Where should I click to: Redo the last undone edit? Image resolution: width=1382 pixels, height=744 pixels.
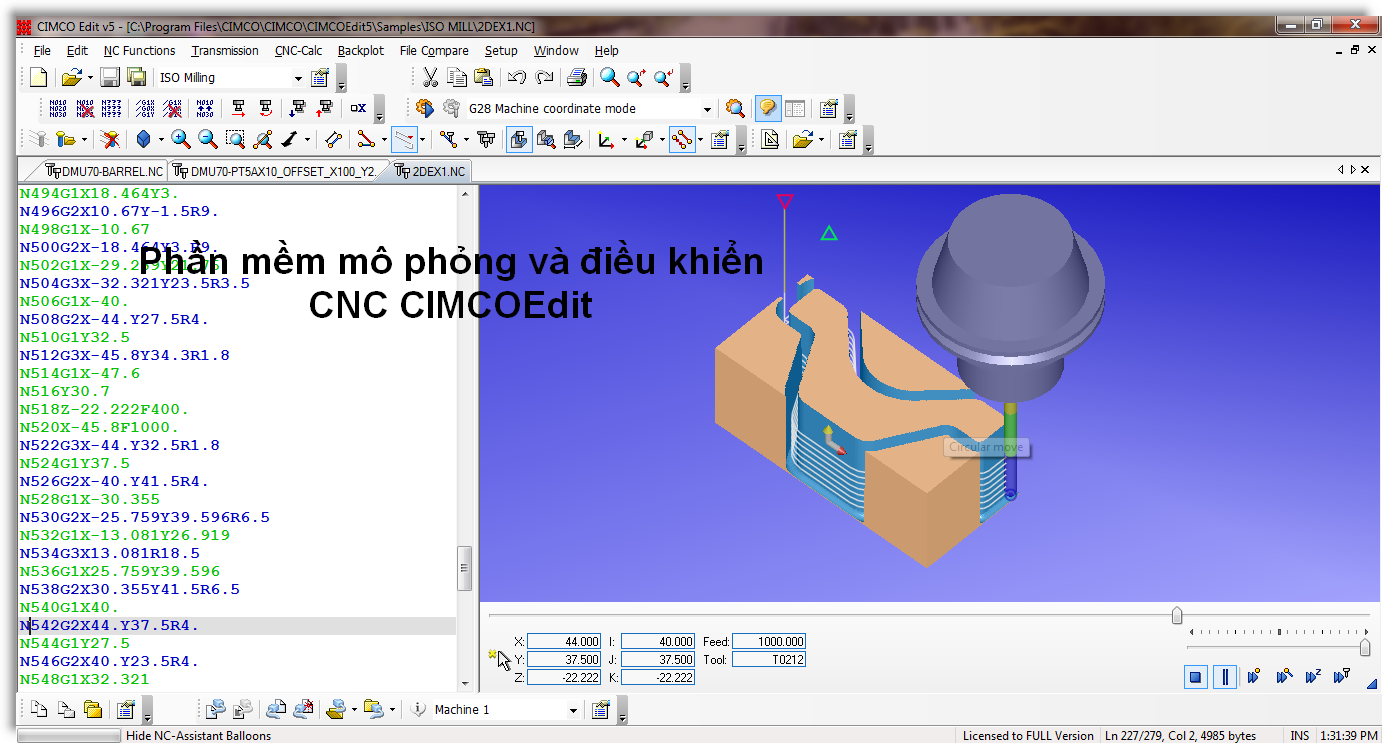pyautogui.click(x=544, y=77)
